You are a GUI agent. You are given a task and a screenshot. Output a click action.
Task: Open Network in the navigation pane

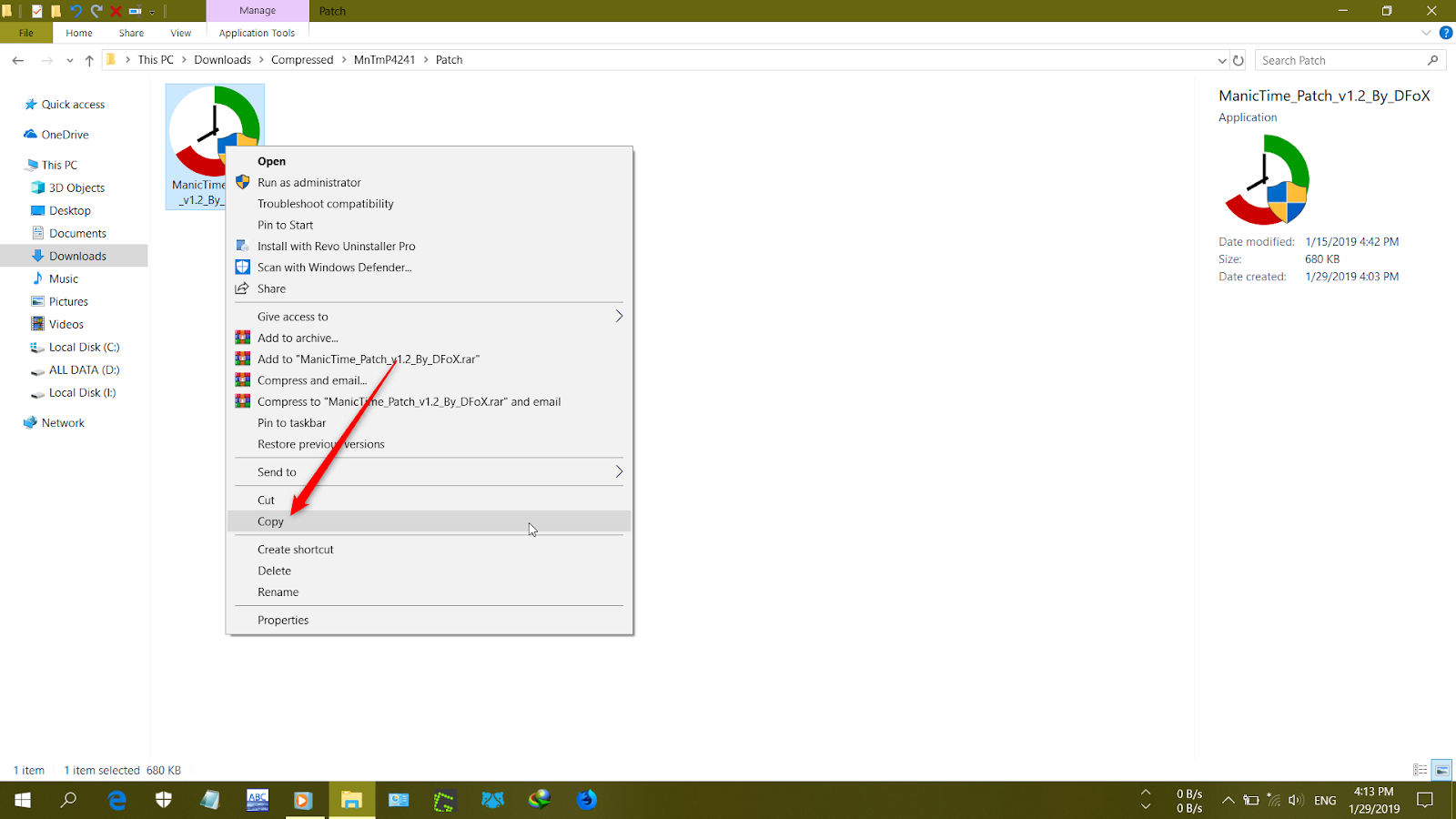tap(63, 423)
